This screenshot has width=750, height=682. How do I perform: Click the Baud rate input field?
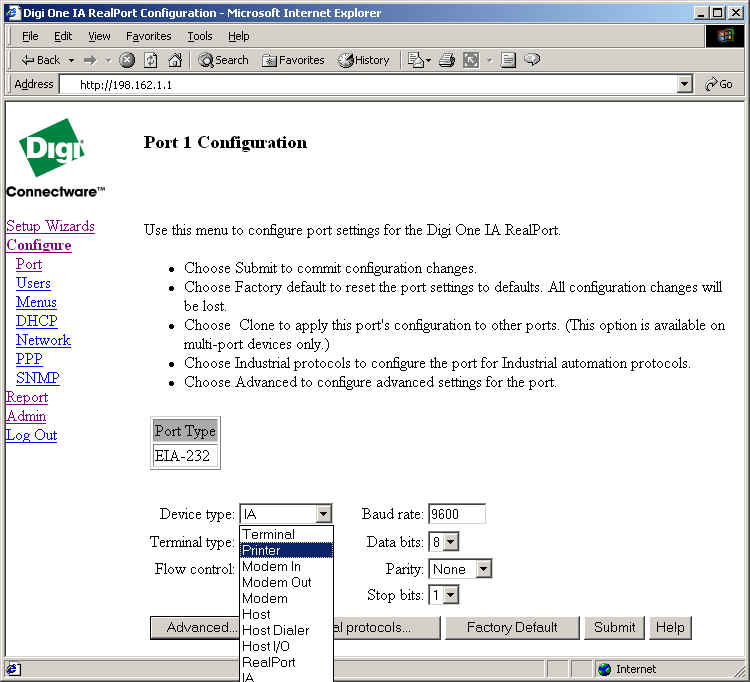click(456, 514)
